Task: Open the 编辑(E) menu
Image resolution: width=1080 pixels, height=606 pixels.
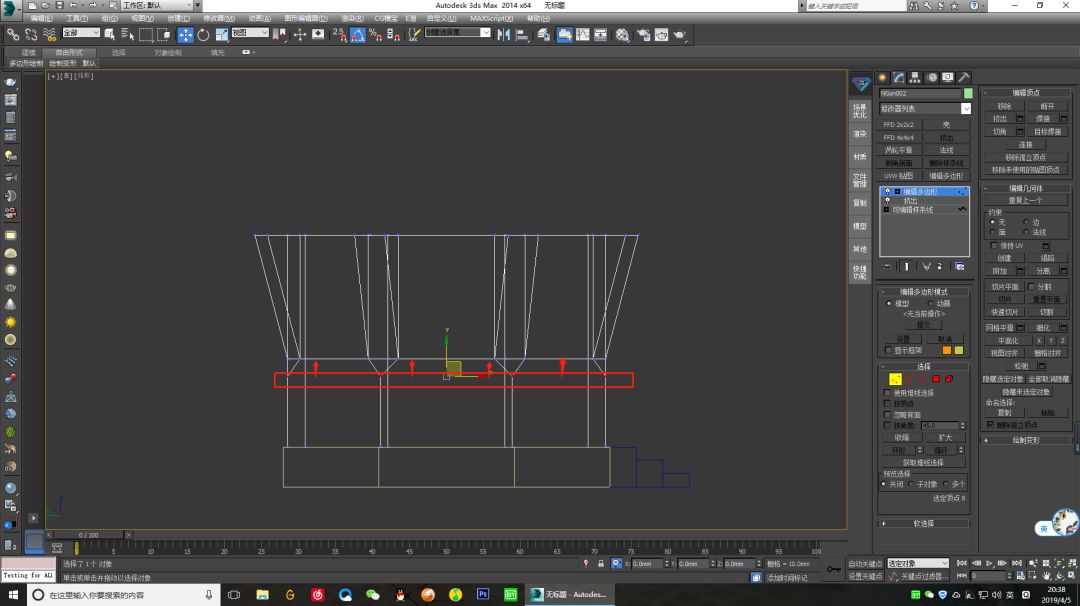Action: 41,19
